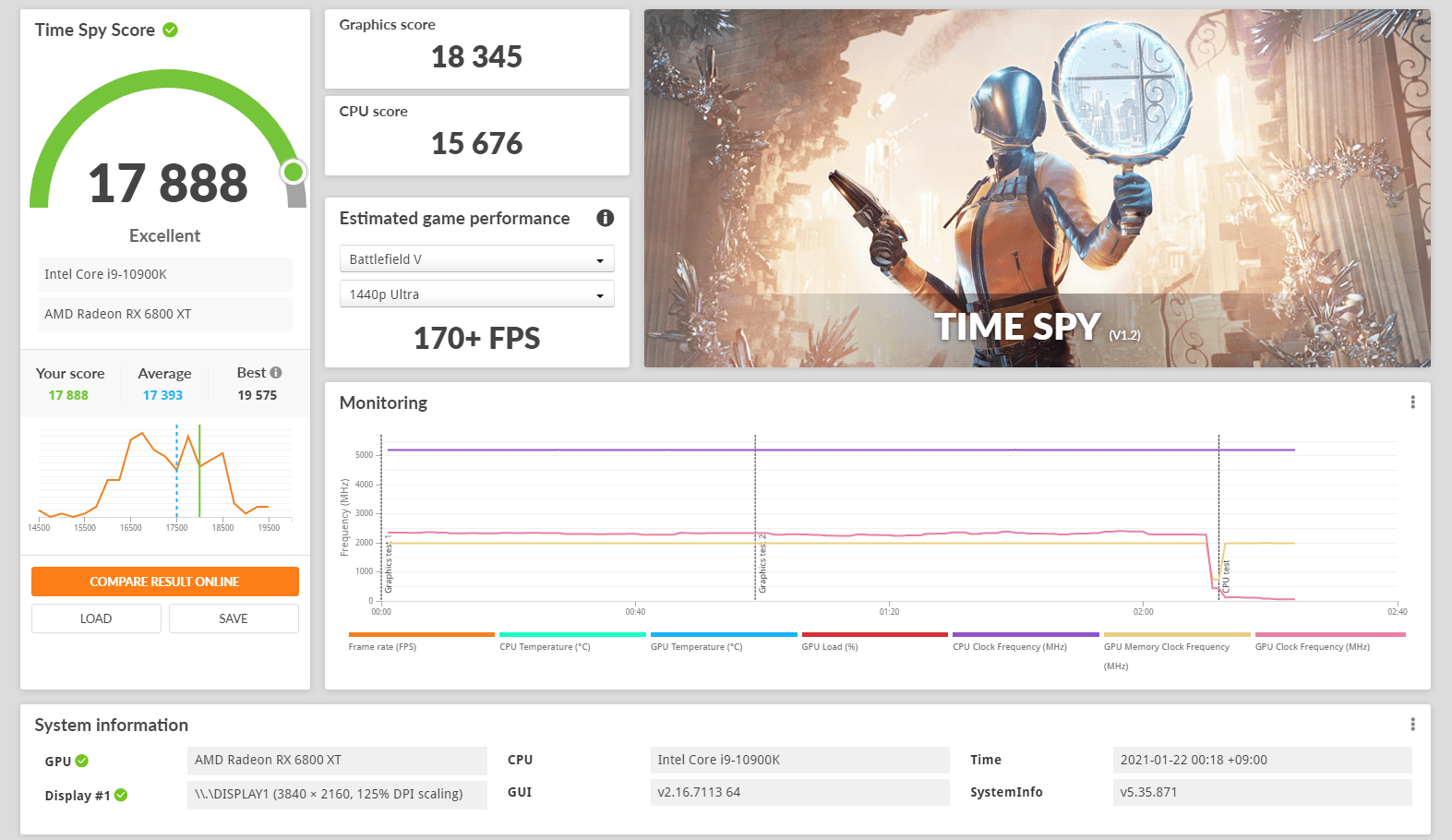Click the purple CPU clock frequency line in the chart
The height and width of the screenshot is (840, 1452).
point(840,450)
